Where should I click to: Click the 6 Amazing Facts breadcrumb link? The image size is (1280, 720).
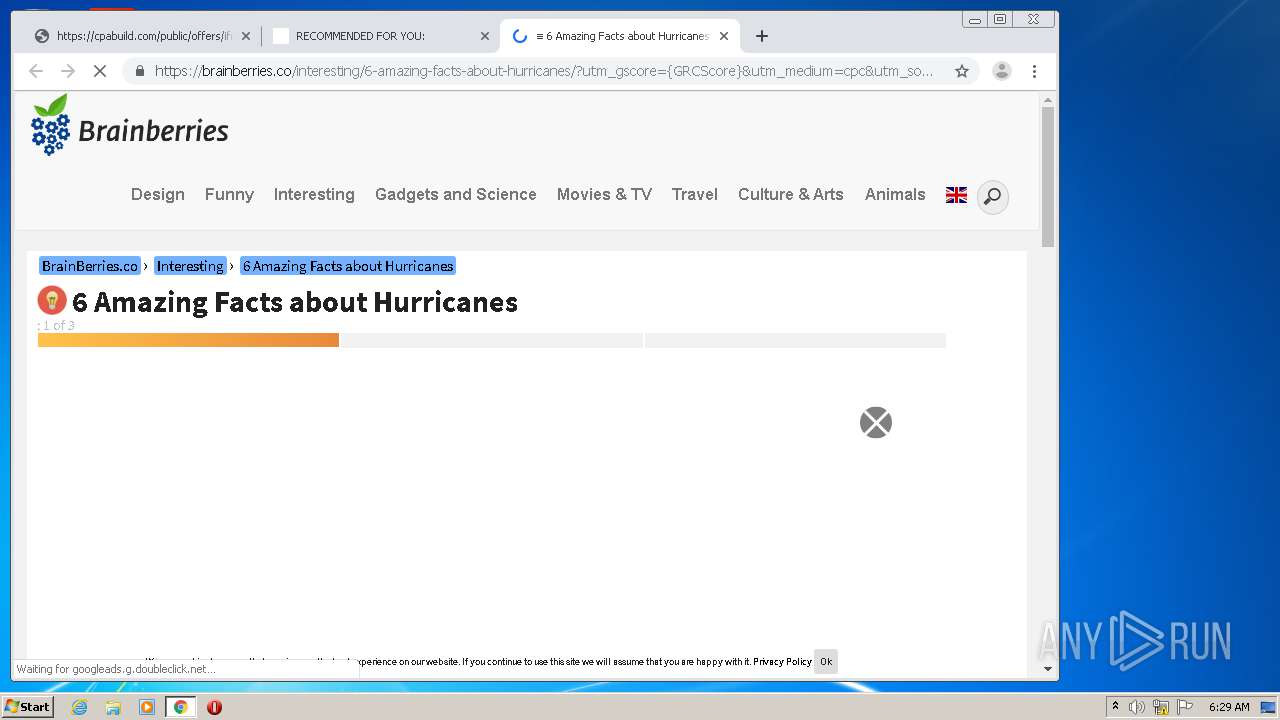click(x=348, y=266)
